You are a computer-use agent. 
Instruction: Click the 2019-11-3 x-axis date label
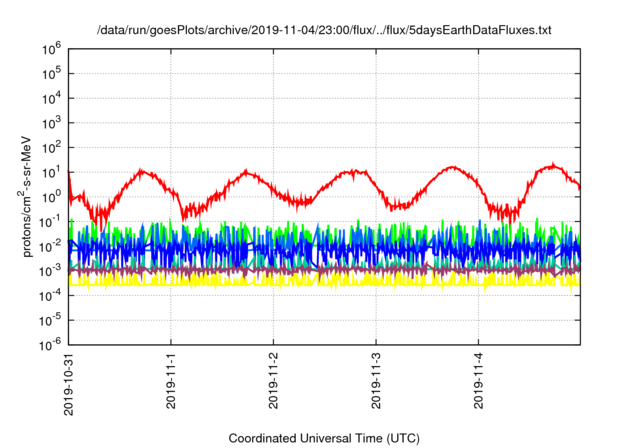point(376,380)
